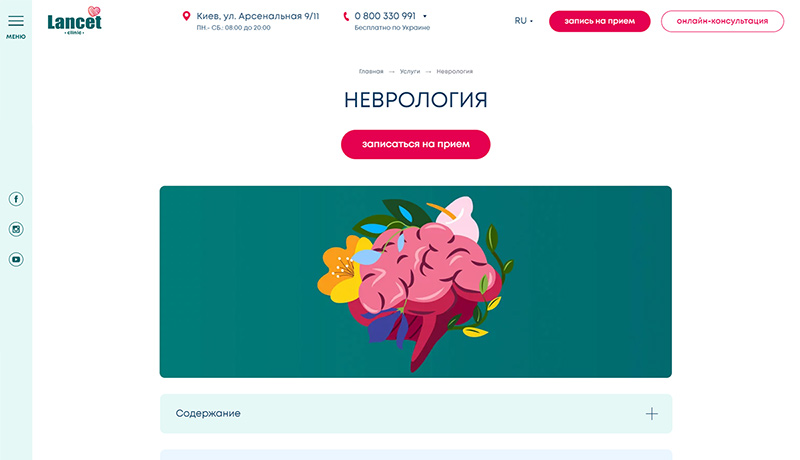Image resolution: width=800 pixels, height=460 pixels.
Task: Click the Facebook icon in sidebar
Action: (x=16, y=199)
